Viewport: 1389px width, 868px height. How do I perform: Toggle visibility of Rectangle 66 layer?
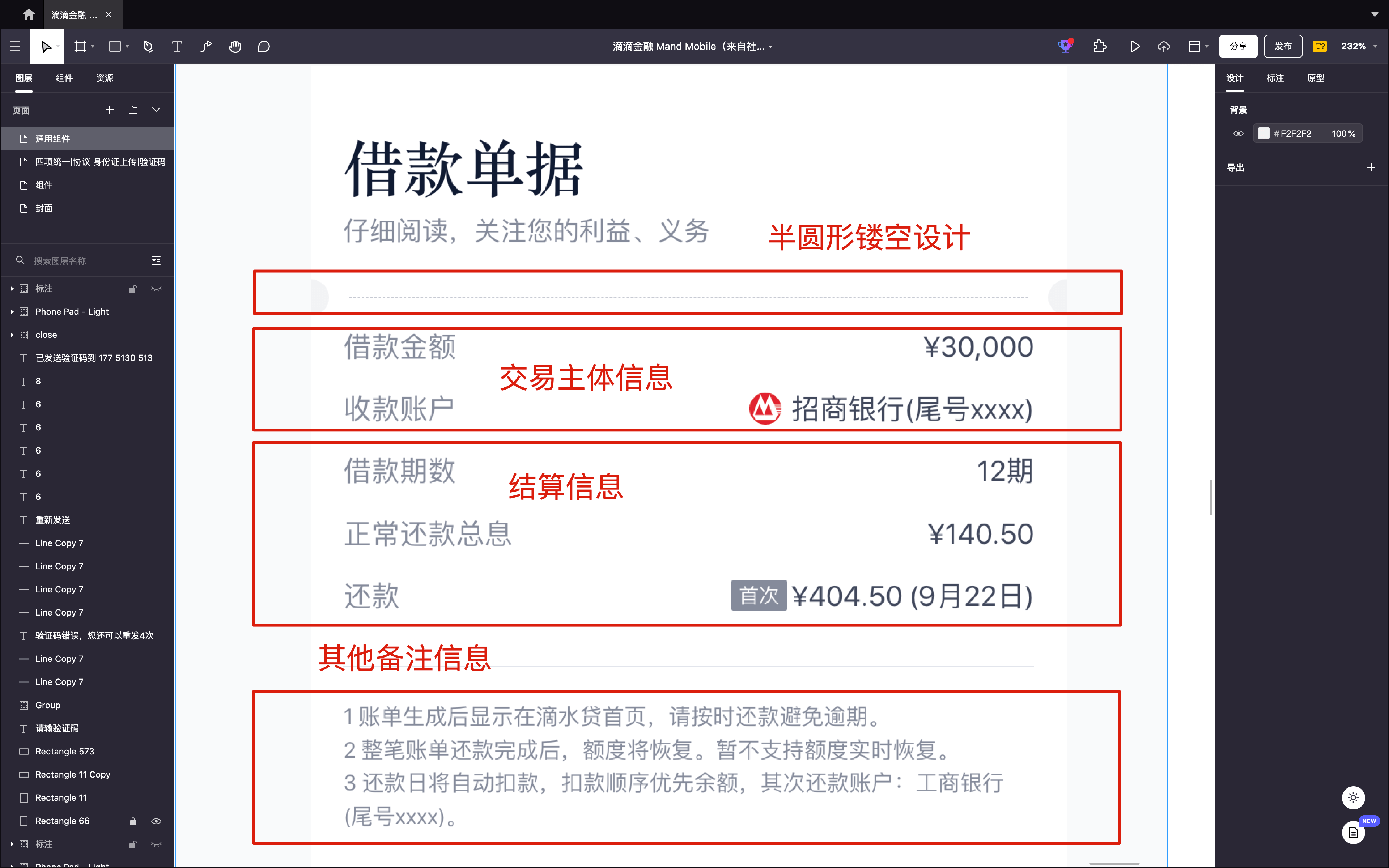156,821
